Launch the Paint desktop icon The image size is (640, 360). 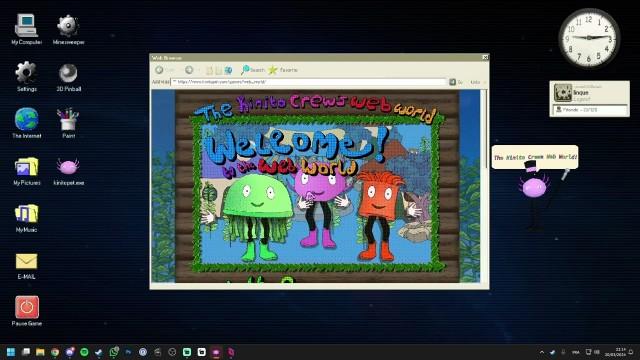[x=68, y=123]
